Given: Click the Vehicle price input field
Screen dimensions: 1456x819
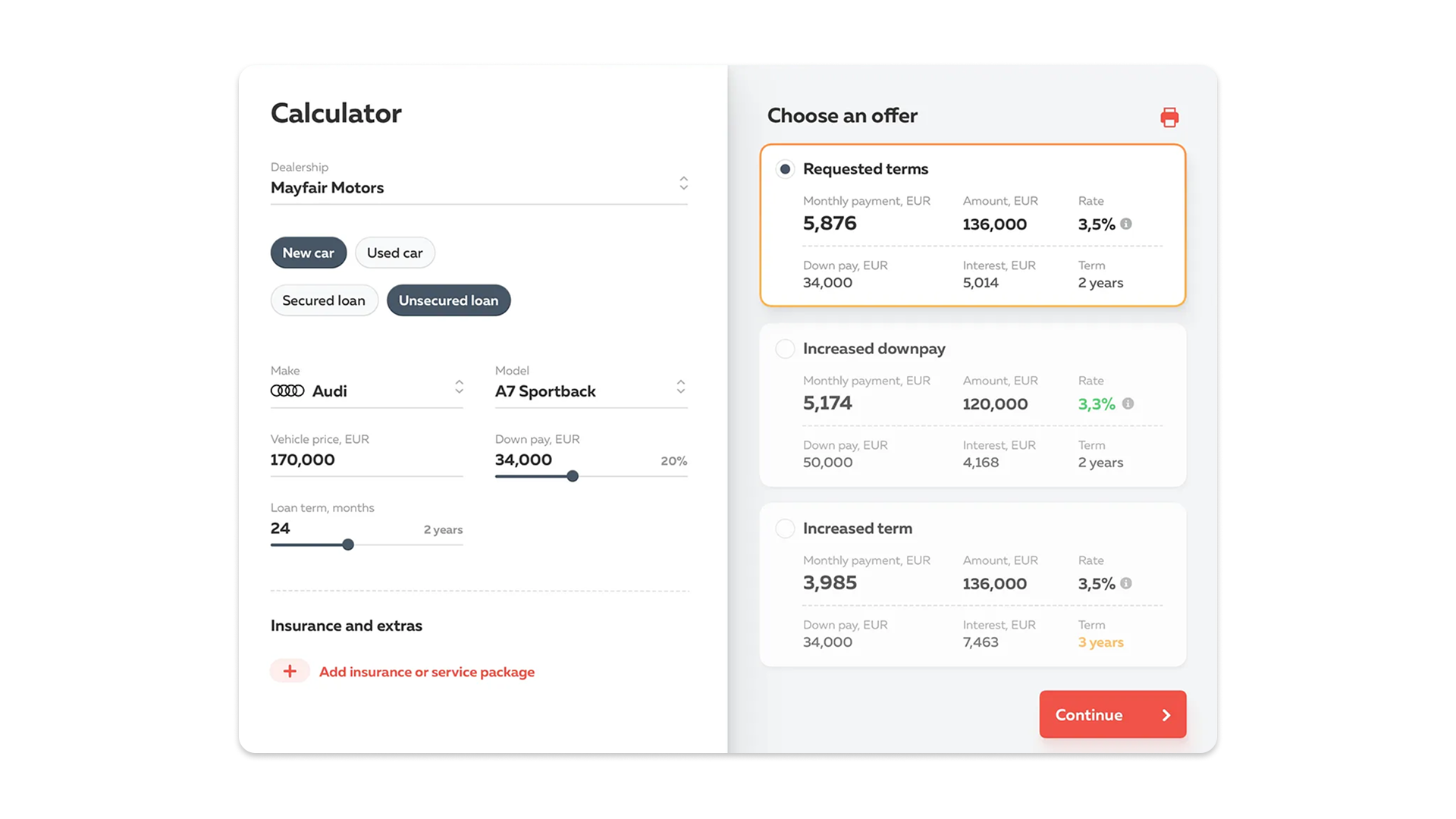Looking at the screenshot, I should (366, 460).
